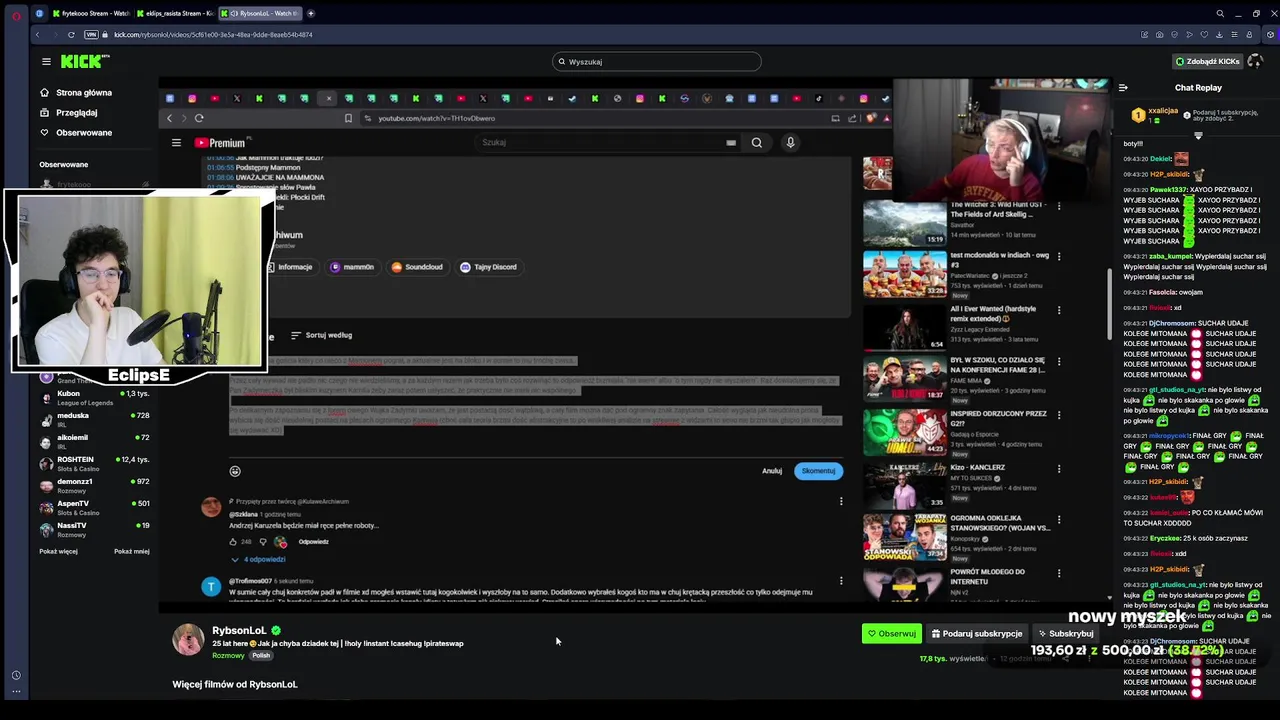Click the Tajny Discord link chip
The height and width of the screenshot is (720, 1280).
(x=488, y=267)
